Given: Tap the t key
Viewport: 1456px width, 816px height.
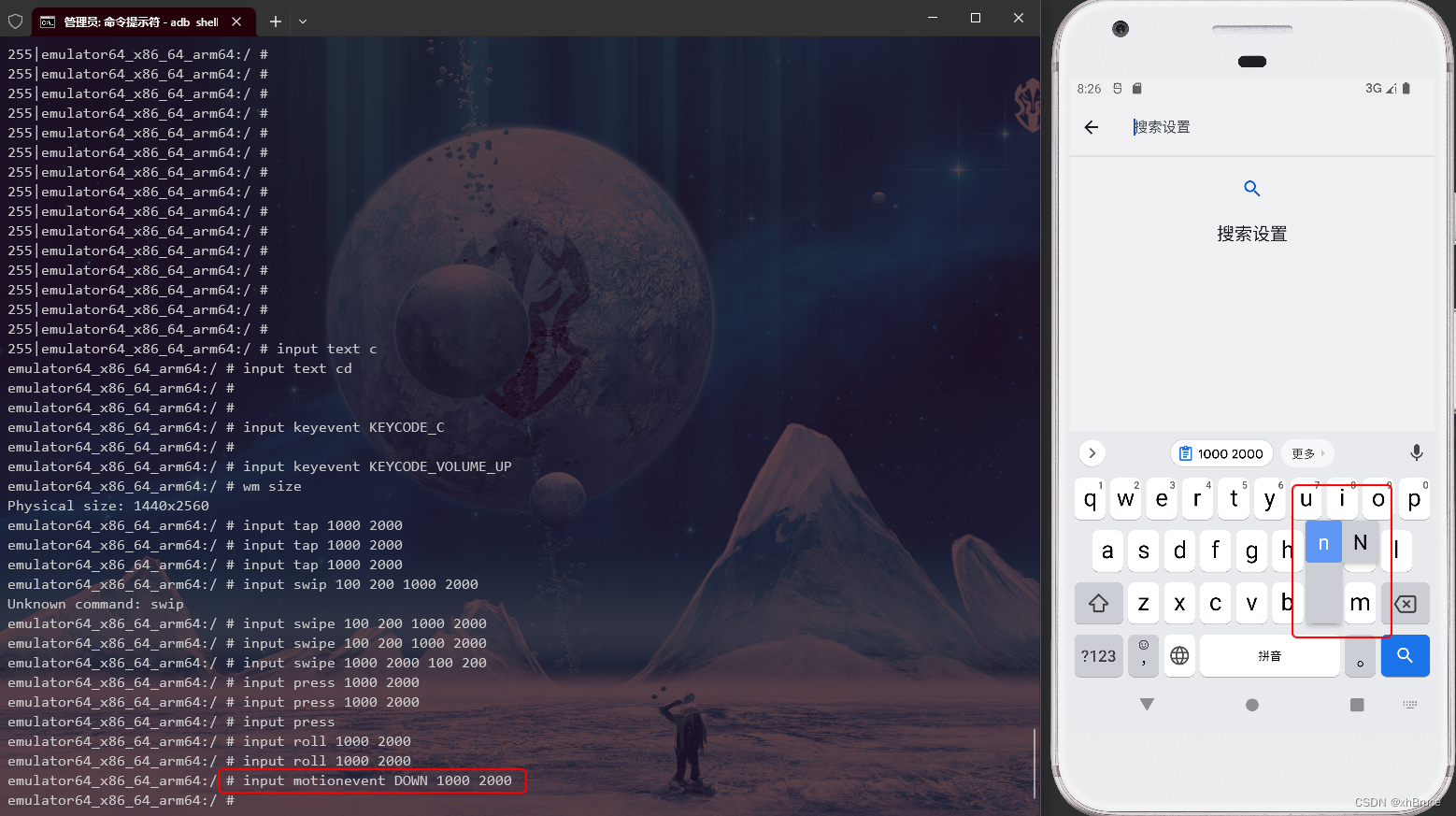Looking at the screenshot, I should tap(1235, 499).
